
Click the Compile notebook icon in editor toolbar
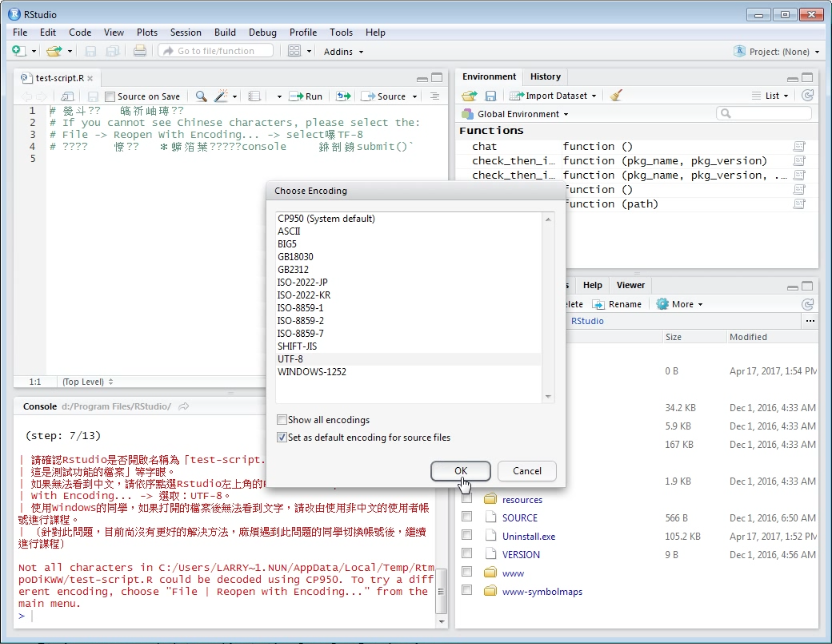click(x=254, y=97)
